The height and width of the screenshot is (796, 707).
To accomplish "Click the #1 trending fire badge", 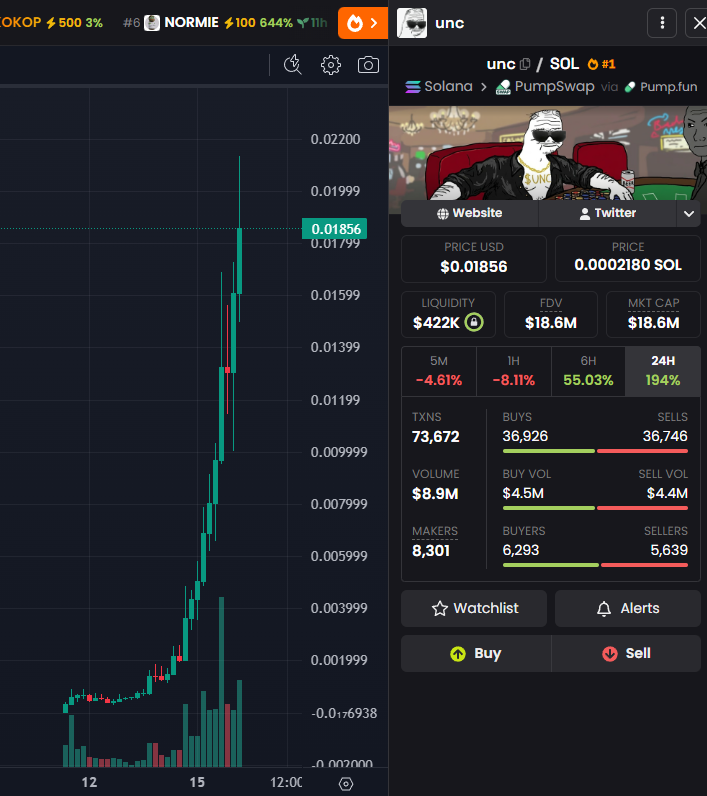I will click(602, 64).
